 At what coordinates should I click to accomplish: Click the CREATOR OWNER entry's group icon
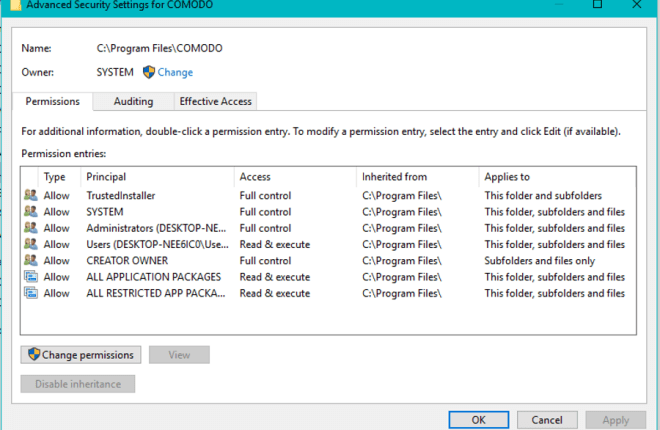click(x=31, y=260)
